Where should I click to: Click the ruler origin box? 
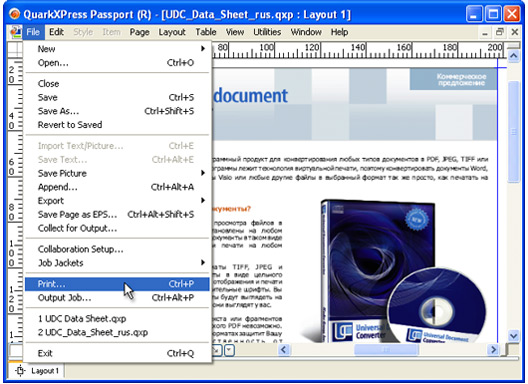tap(15, 49)
